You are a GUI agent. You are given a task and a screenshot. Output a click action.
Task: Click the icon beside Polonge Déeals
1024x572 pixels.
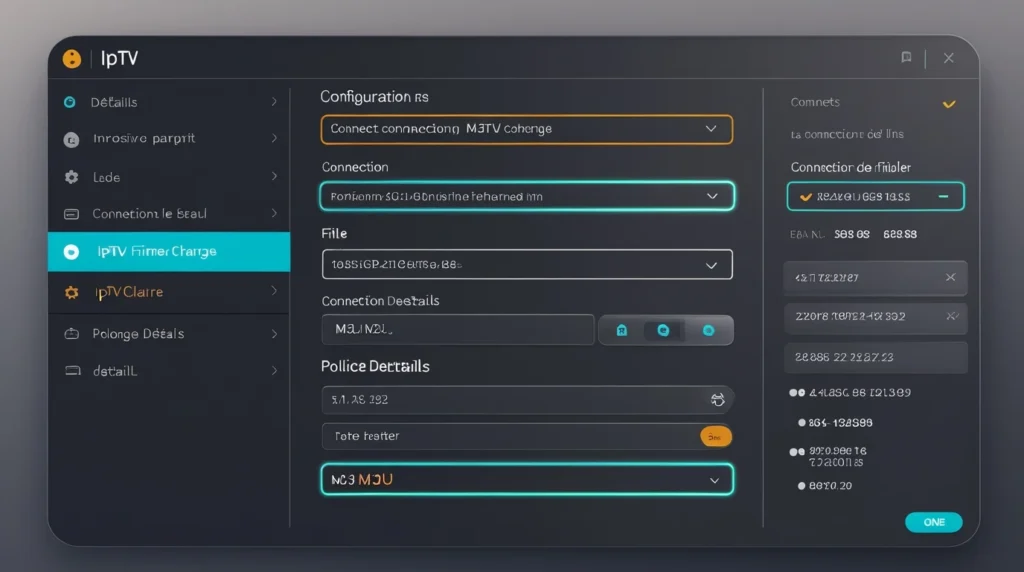tap(71, 334)
